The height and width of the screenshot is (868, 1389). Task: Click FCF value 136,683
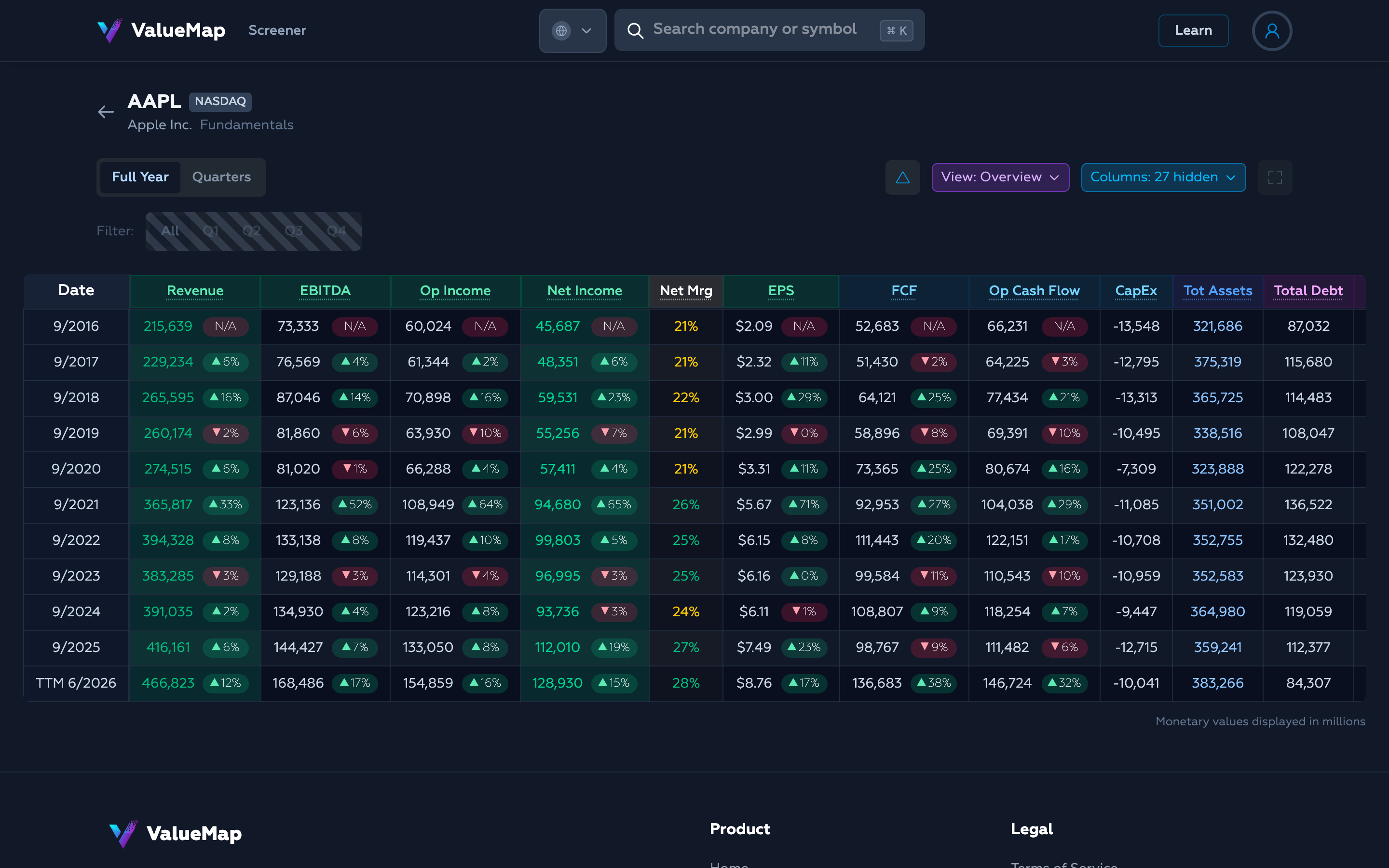click(876, 683)
